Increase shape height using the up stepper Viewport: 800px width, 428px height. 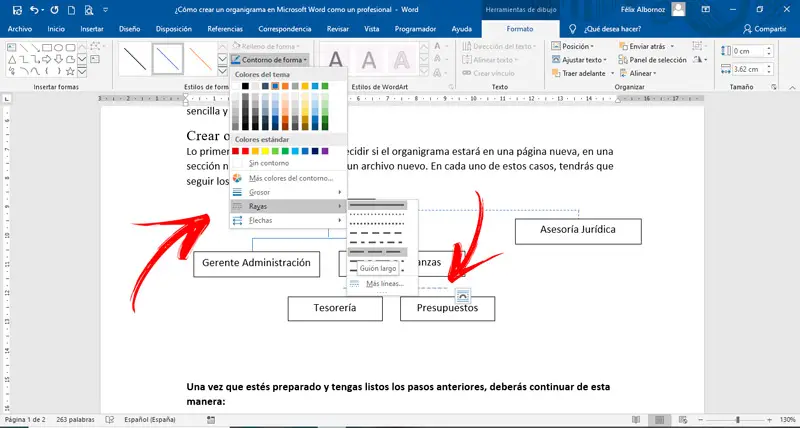point(769,48)
